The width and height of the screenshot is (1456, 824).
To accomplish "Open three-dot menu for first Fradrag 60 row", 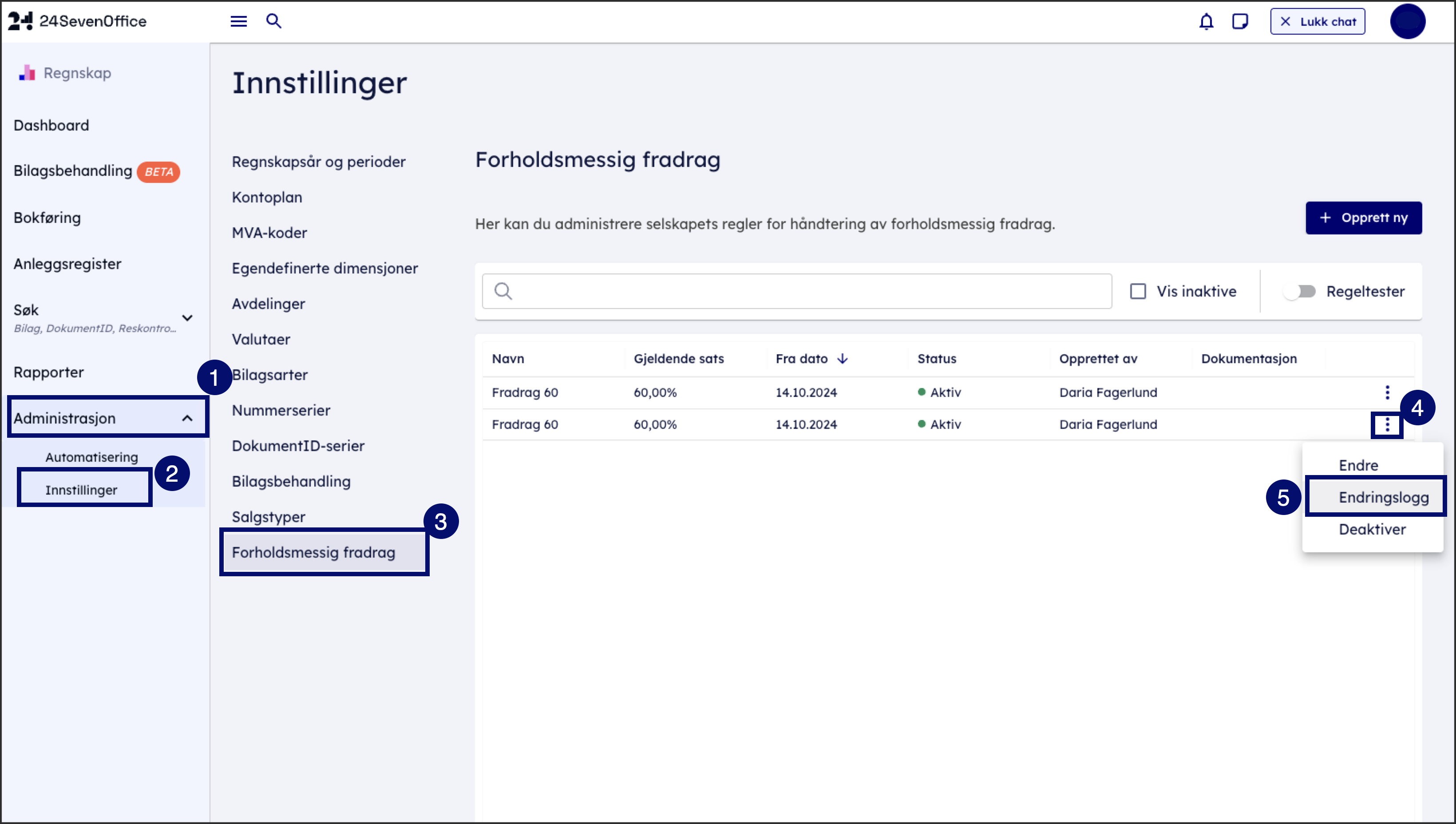I will click(x=1387, y=392).
